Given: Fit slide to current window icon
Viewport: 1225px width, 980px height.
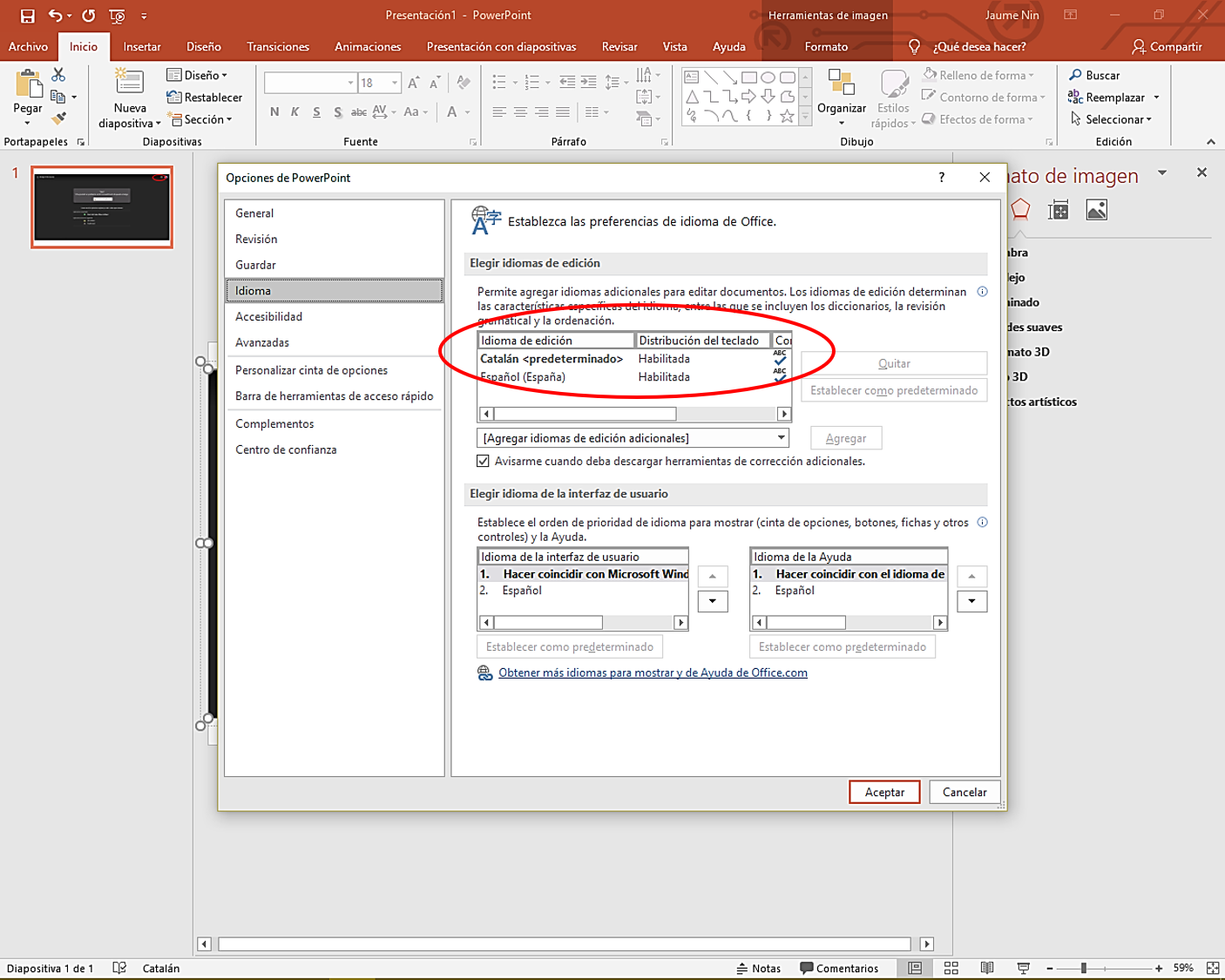Looking at the screenshot, I should [x=1213, y=968].
